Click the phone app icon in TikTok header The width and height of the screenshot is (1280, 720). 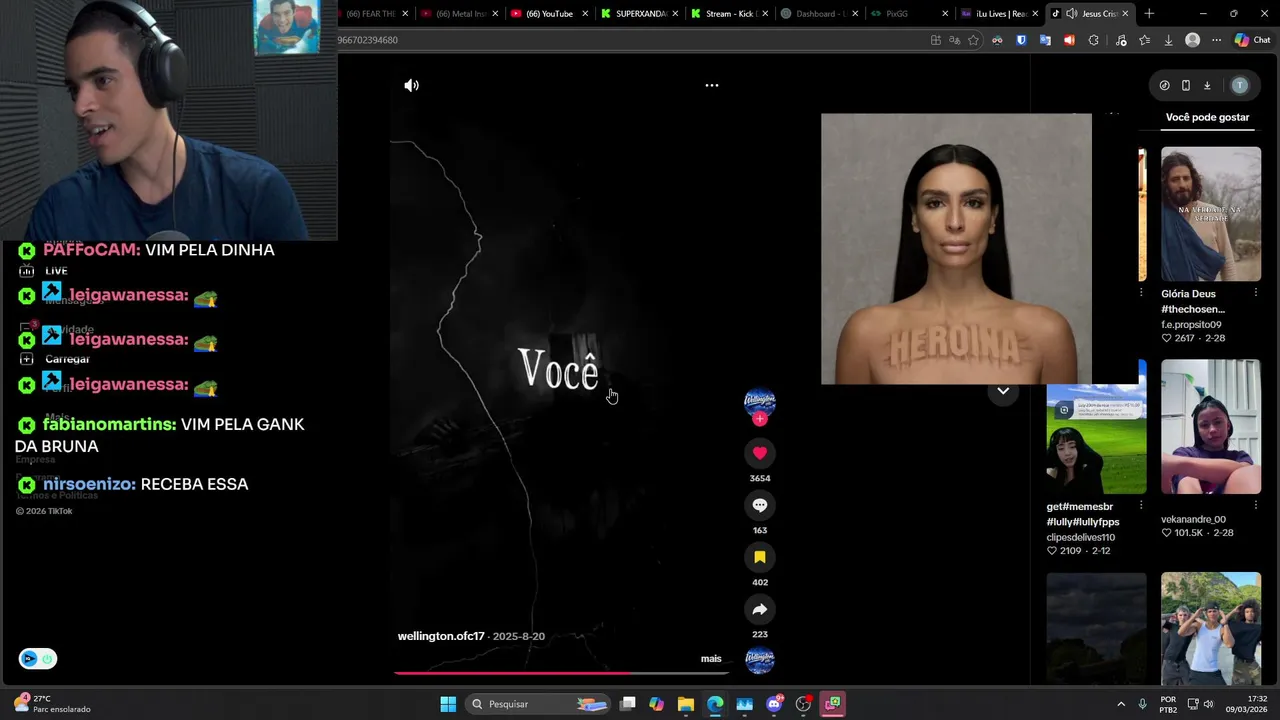click(x=1186, y=85)
